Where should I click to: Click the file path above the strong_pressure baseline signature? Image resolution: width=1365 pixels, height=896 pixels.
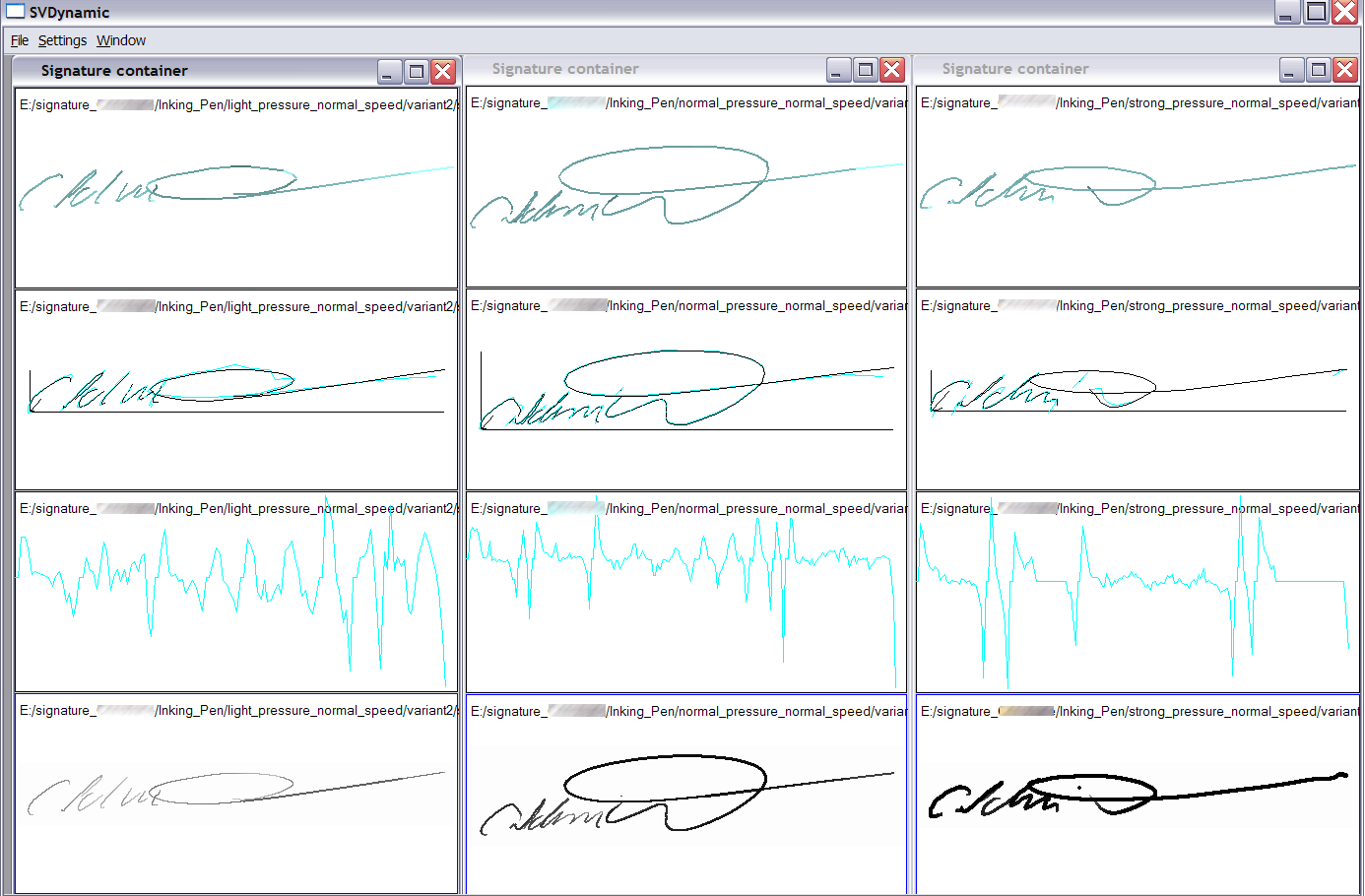[x=1139, y=305]
